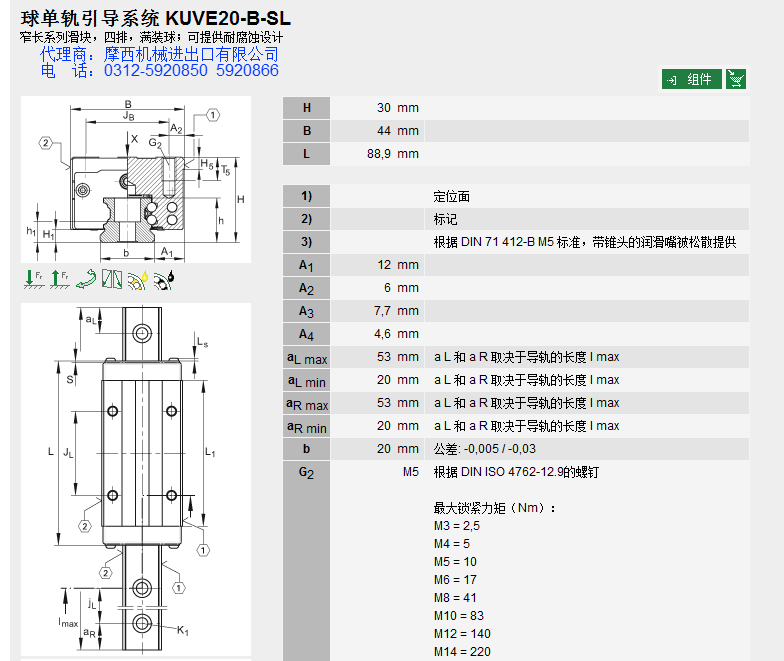Select the H dimension row label

tap(306, 108)
